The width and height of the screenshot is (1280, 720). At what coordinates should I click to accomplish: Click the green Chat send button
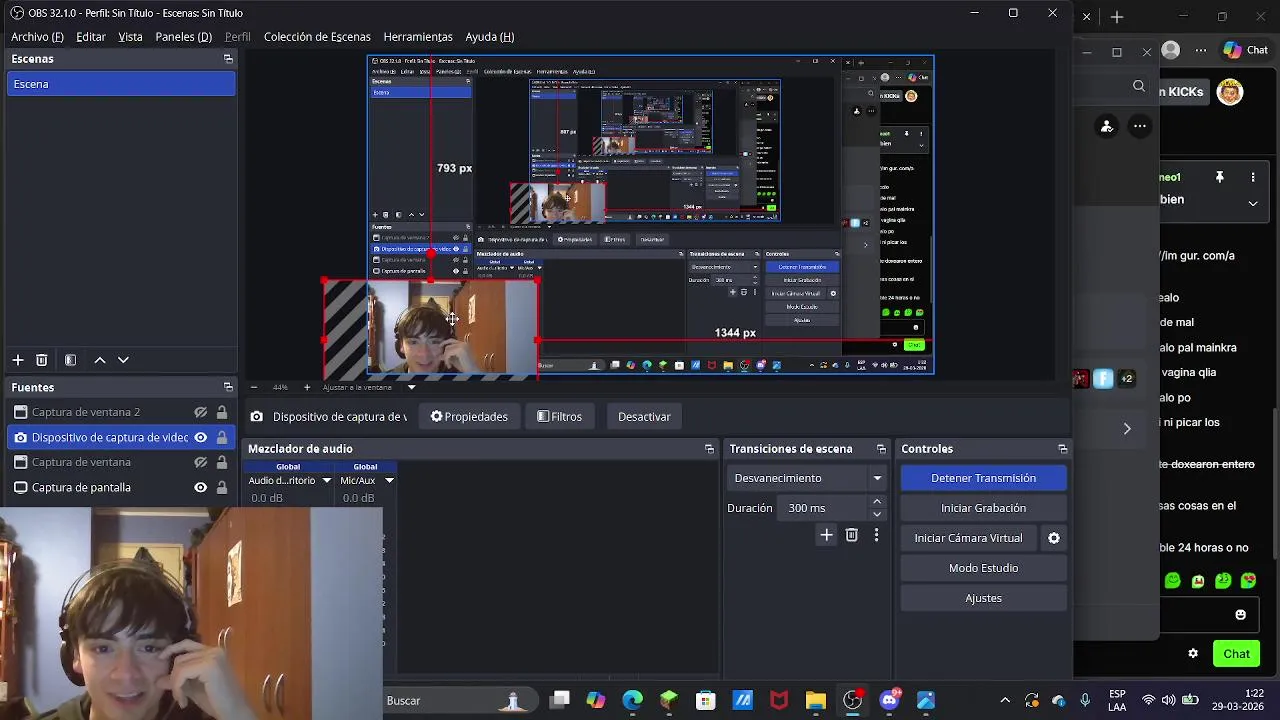[1236, 654]
